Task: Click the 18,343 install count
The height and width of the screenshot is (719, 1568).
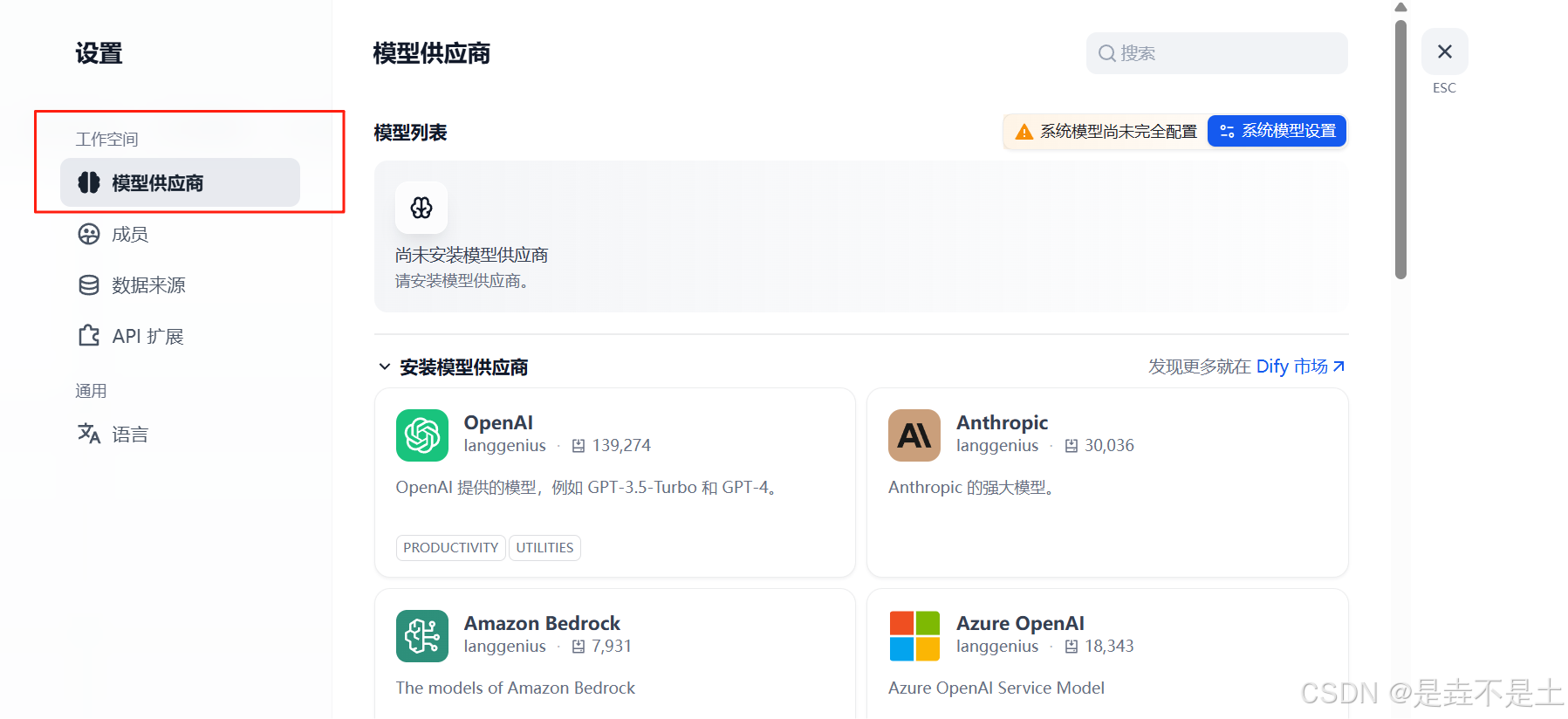Action: click(1109, 647)
